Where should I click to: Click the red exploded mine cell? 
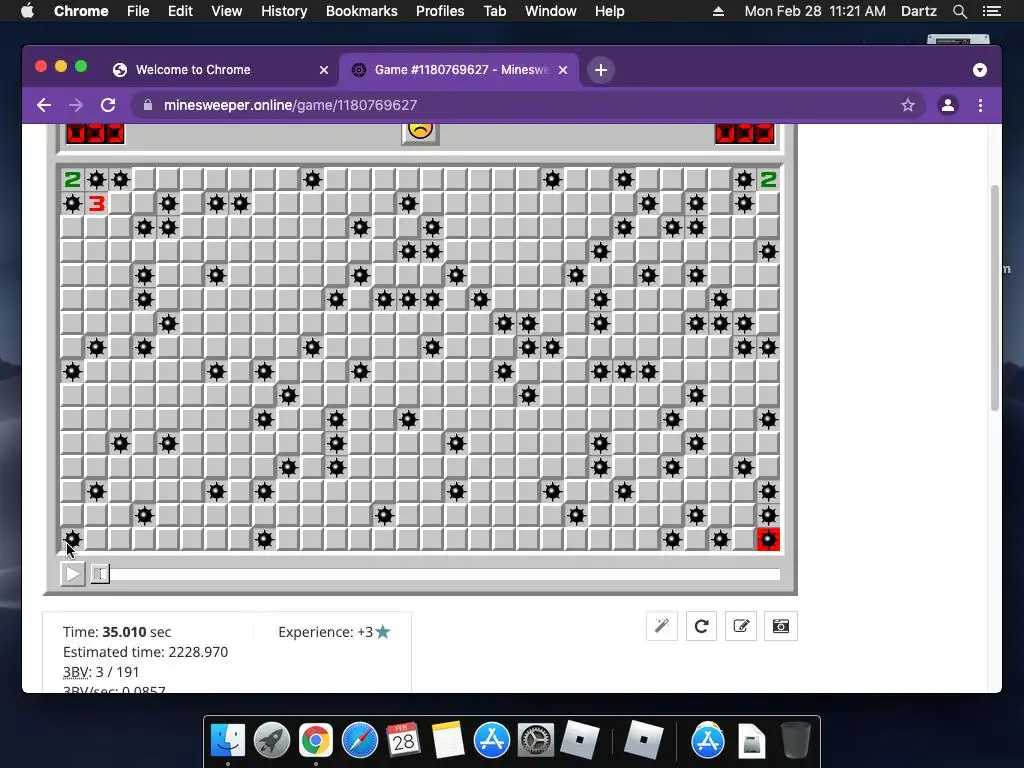pos(768,539)
